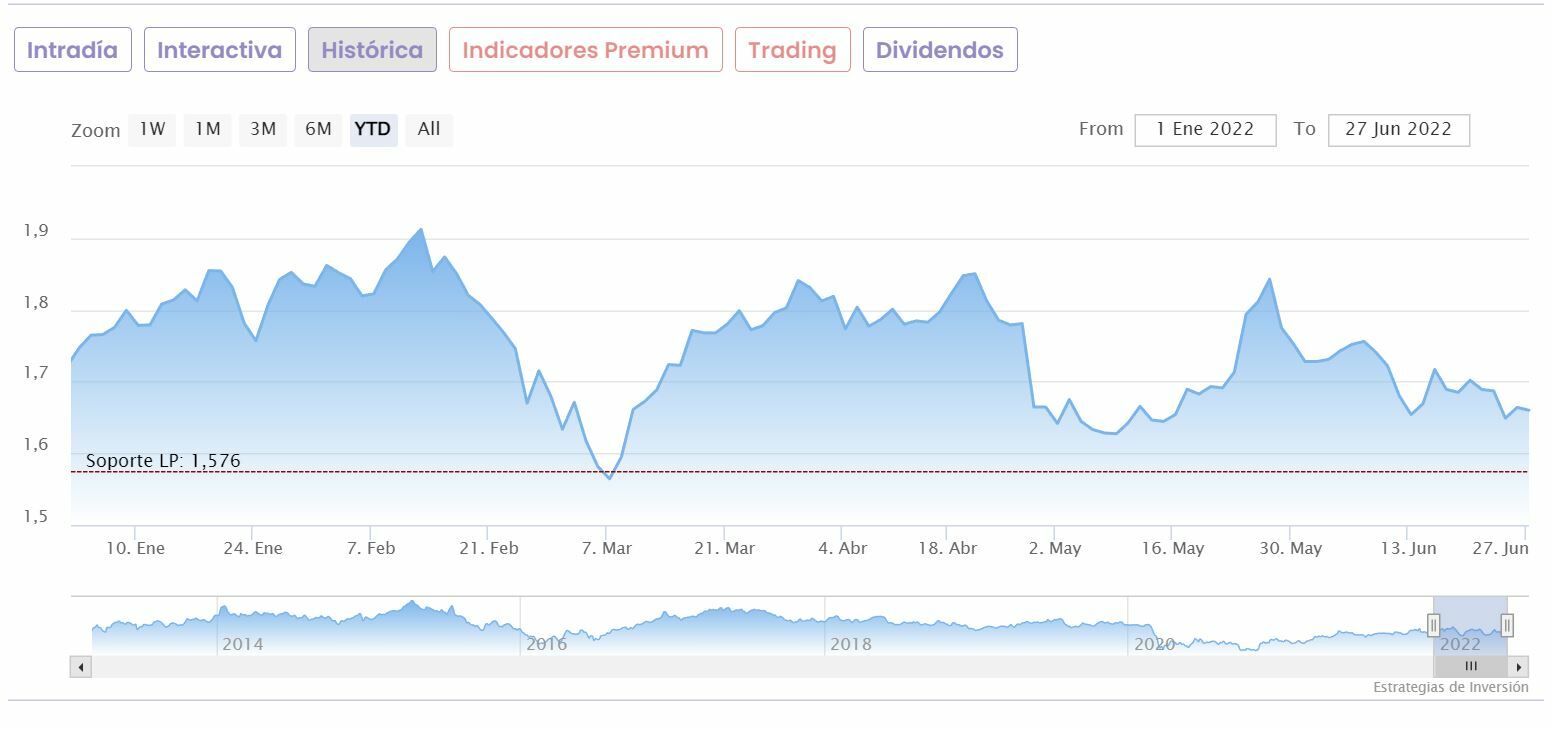Open the Trading section
The height and width of the screenshot is (729, 1552).
coord(792,50)
